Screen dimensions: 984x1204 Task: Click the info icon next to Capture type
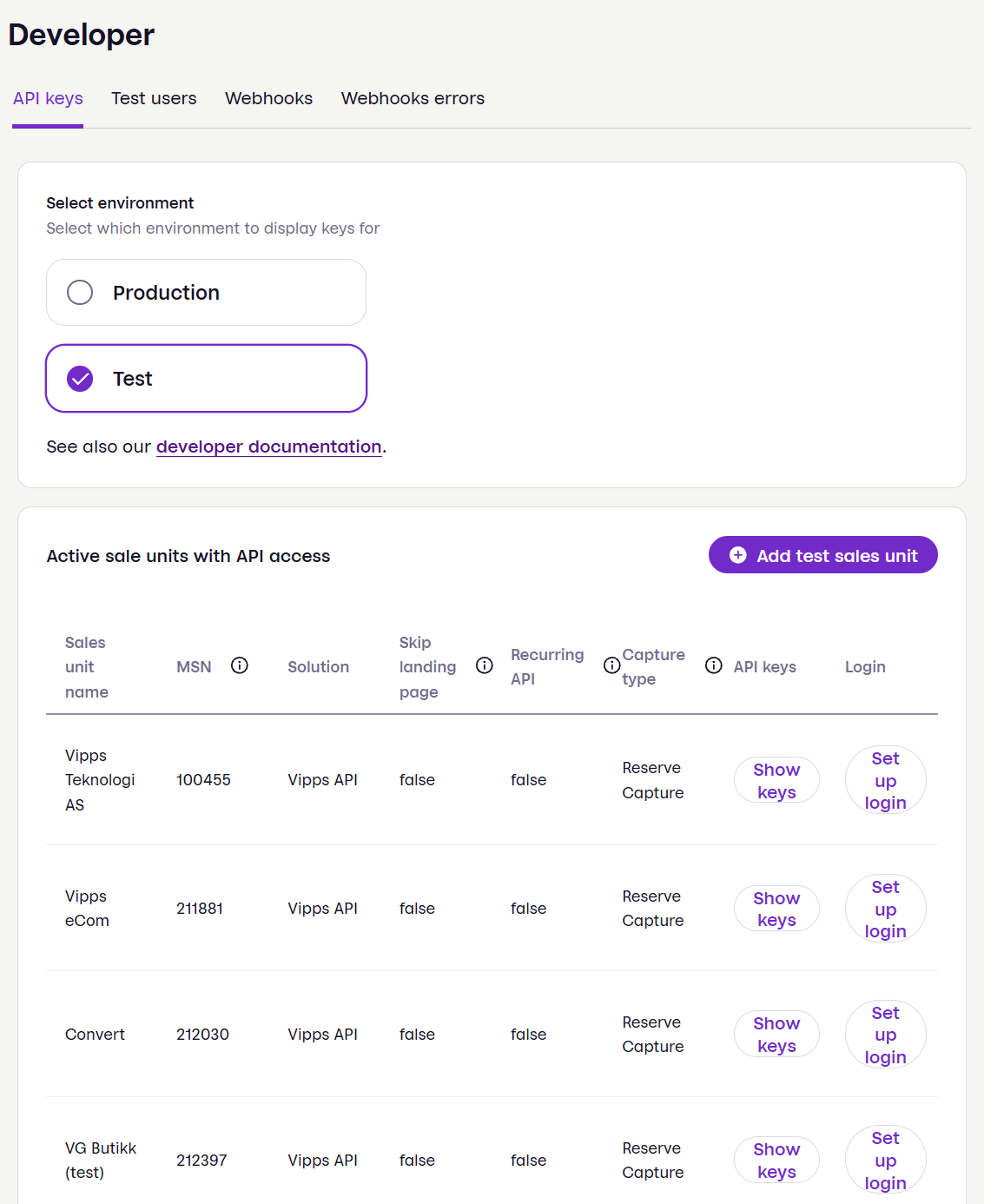point(713,665)
